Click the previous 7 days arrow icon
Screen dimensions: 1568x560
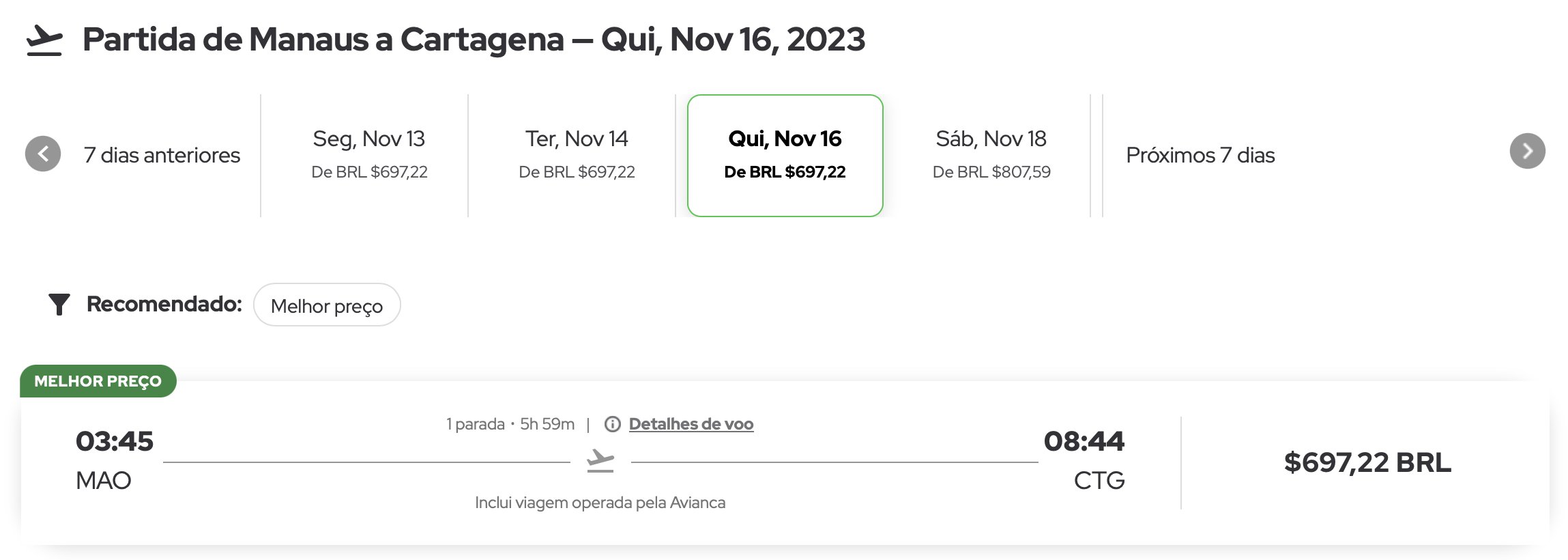click(43, 154)
